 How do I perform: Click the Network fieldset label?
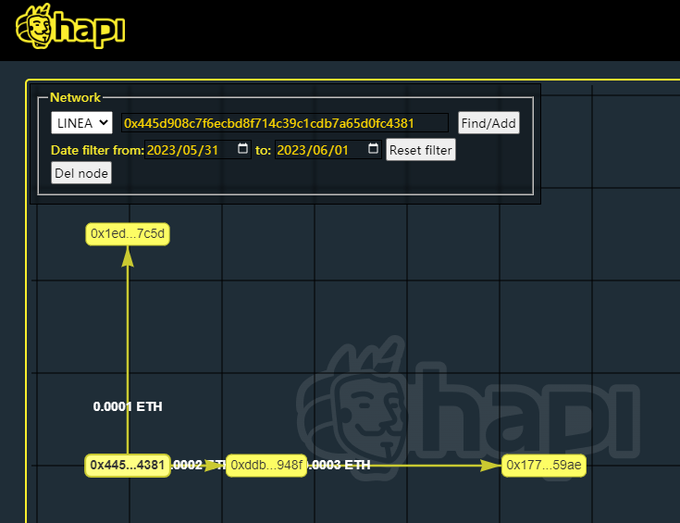click(x=75, y=97)
